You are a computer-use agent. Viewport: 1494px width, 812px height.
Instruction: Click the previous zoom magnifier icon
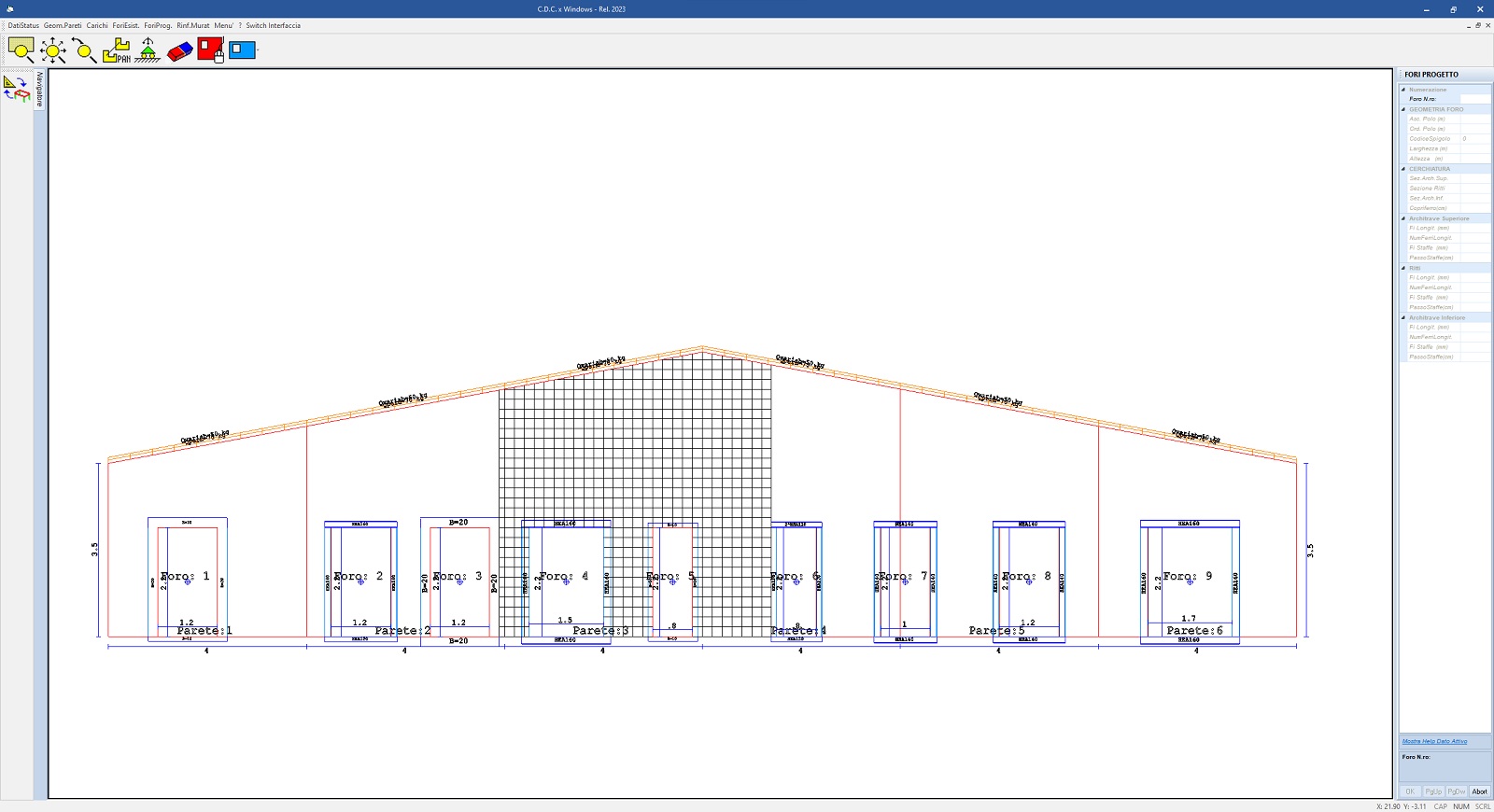(84, 49)
